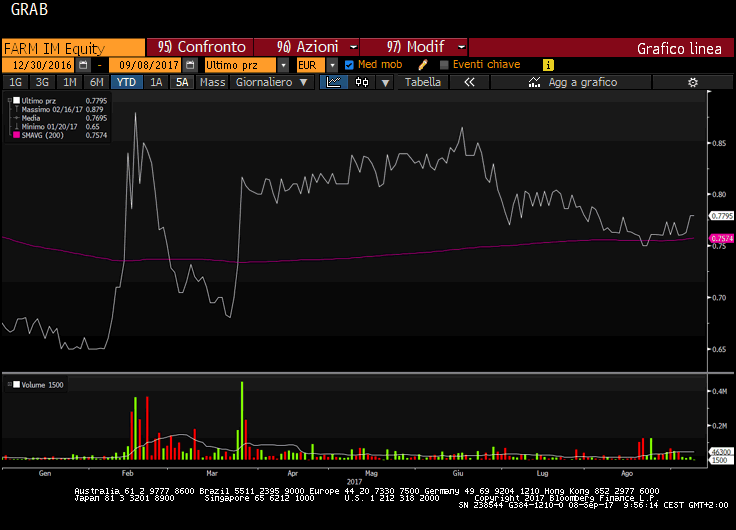Enable the Eventi chiave checkbox
This screenshot has height=530, width=736.
[445, 65]
